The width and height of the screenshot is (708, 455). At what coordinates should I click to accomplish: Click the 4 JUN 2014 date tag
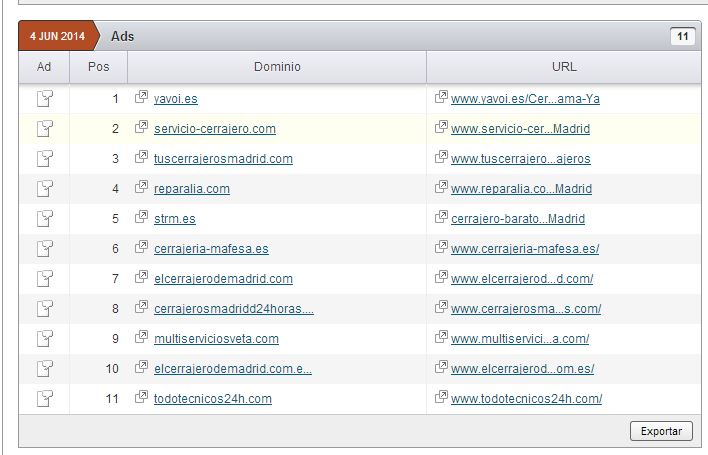58,36
